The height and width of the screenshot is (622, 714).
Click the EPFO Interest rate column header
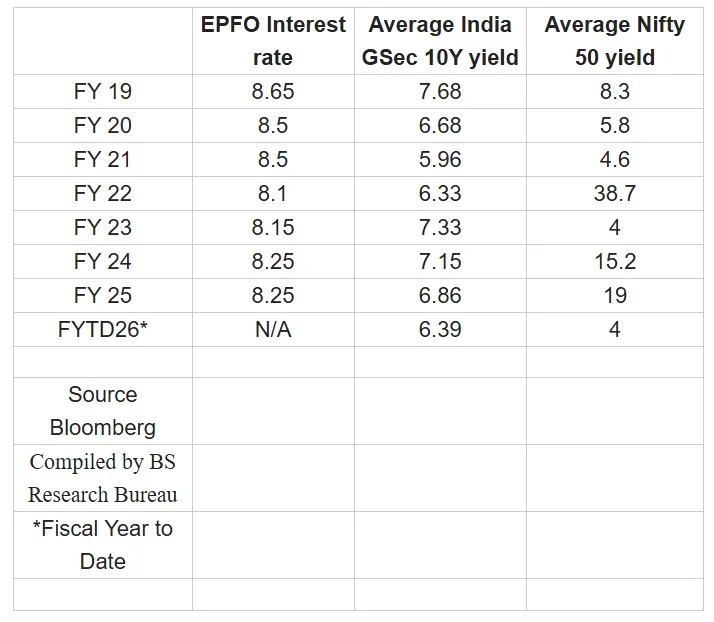[273, 41]
